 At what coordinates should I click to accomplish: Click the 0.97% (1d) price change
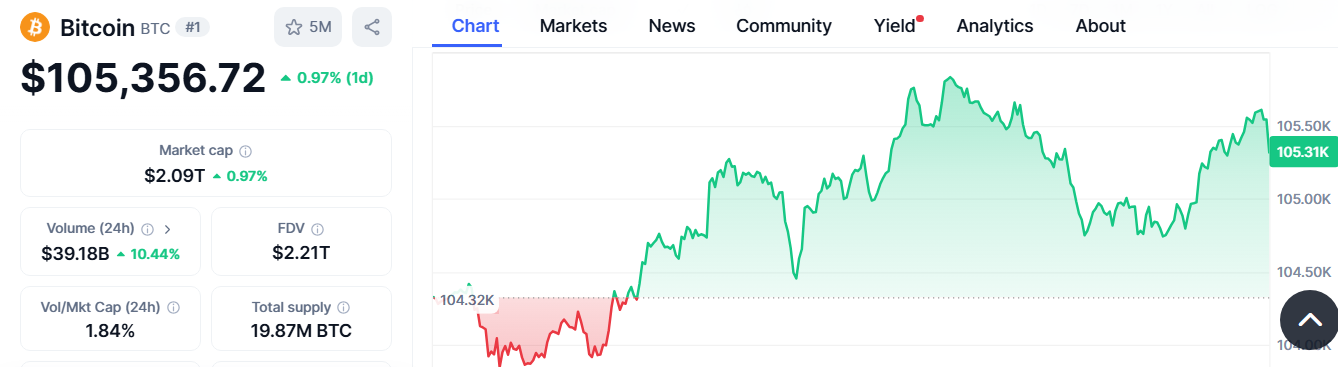click(x=326, y=78)
